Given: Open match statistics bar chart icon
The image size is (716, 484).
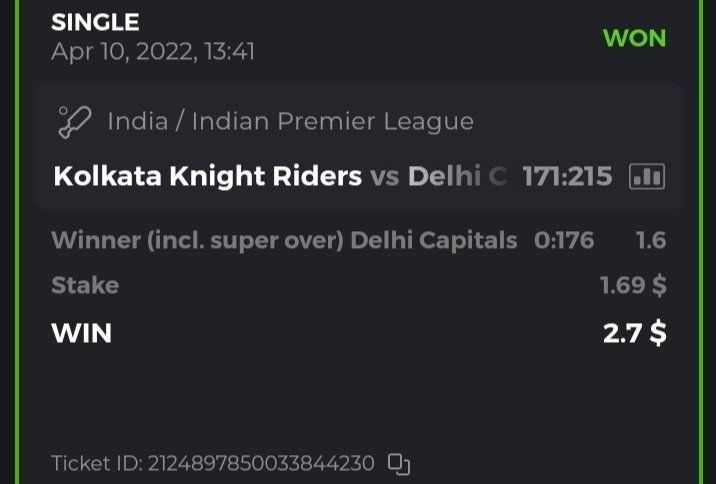Looking at the screenshot, I should tap(646, 177).
